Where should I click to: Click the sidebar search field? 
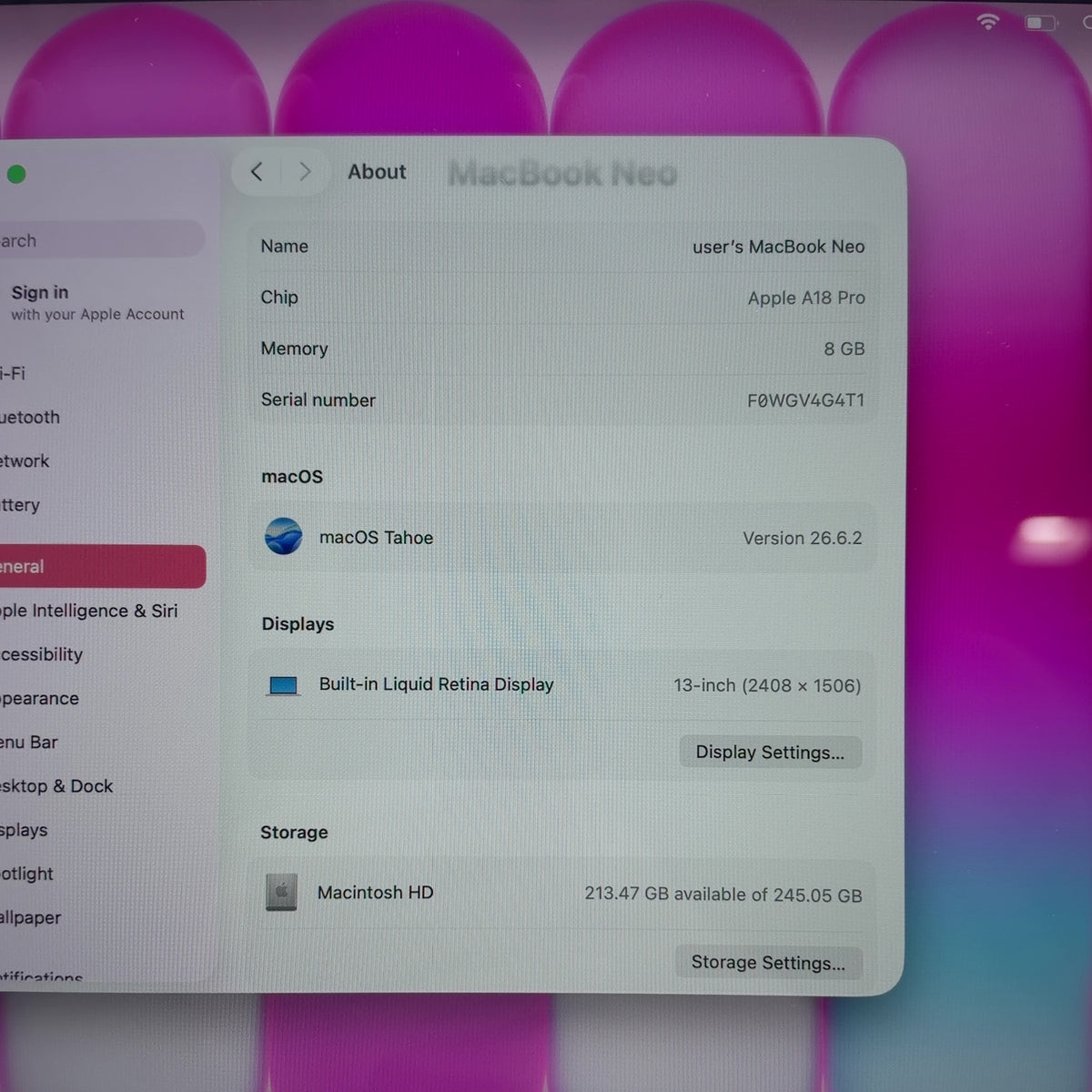pos(102,239)
